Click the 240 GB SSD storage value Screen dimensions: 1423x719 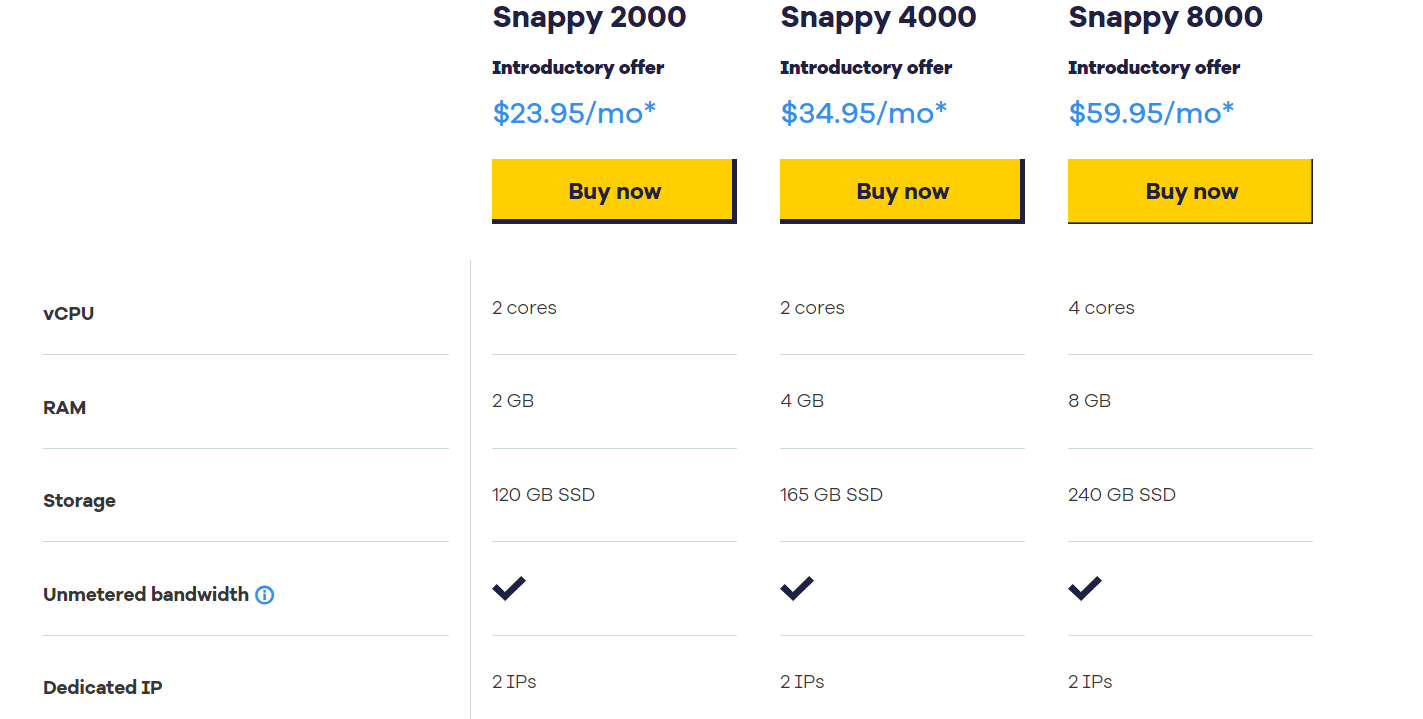1122,495
